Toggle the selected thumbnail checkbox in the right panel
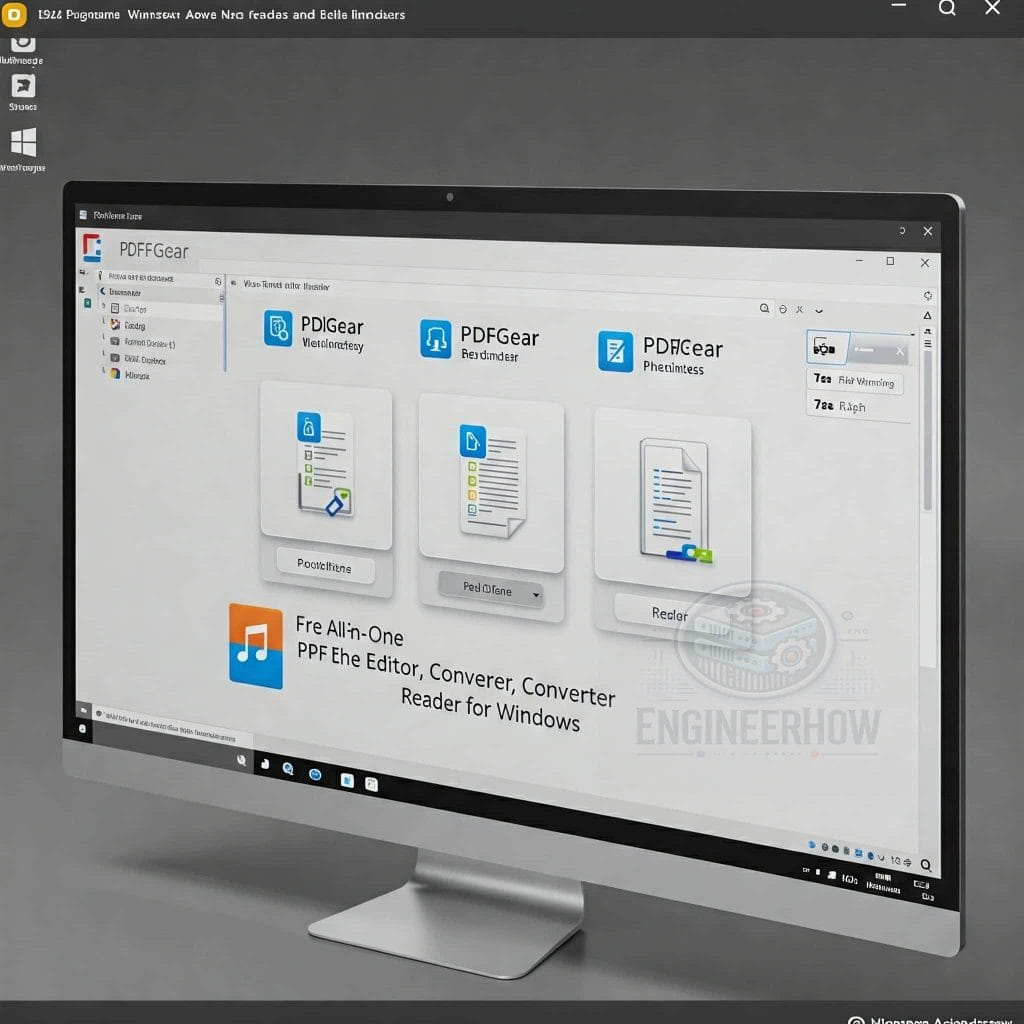The width and height of the screenshot is (1024, 1024). [825, 348]
